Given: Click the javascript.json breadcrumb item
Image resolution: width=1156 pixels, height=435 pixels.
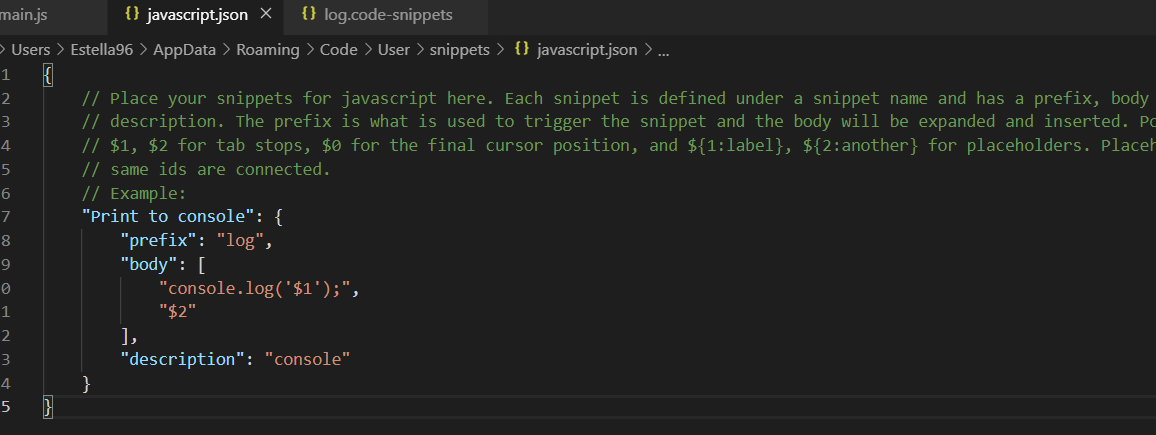Looking at the screenshot, I should [x=587, y=50].
